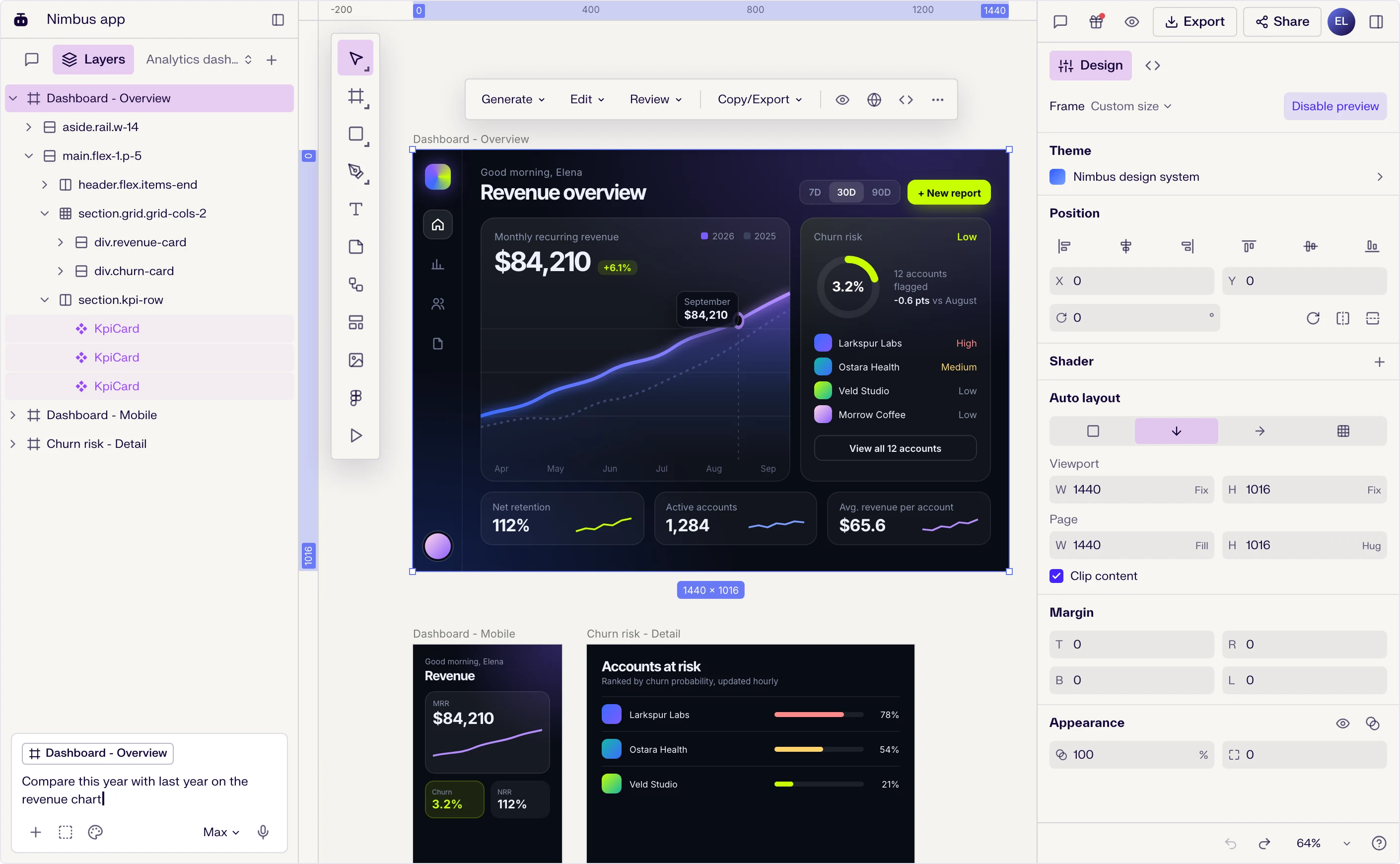Click flip horizontal icon in Position
This screenshot has height=864, width=1400.
coord(1342,318)
